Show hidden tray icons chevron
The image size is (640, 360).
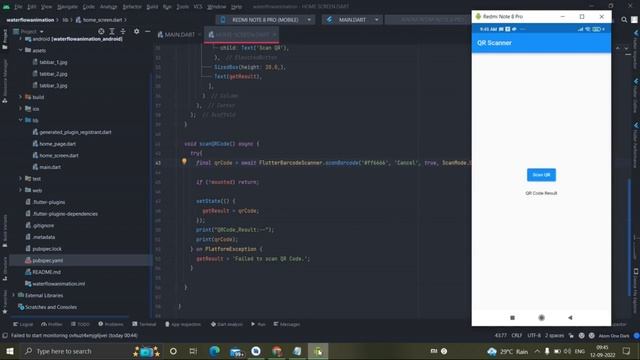(x=537, y=351)
